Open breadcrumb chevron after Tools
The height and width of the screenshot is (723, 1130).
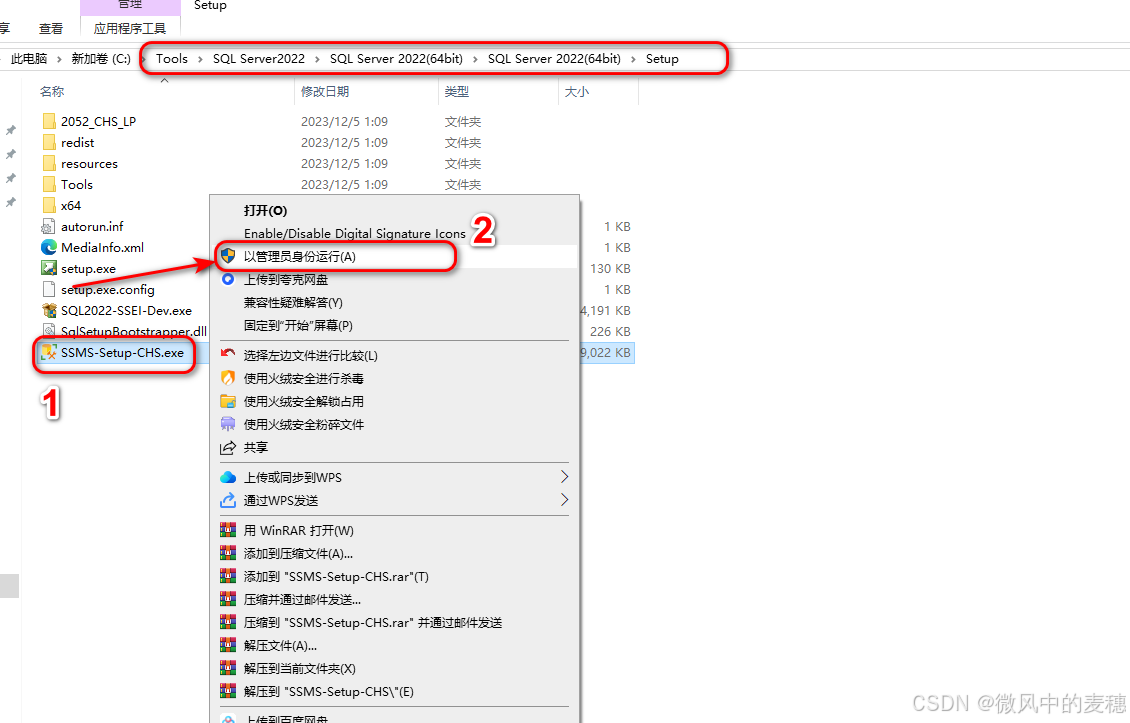click(200, 58)
